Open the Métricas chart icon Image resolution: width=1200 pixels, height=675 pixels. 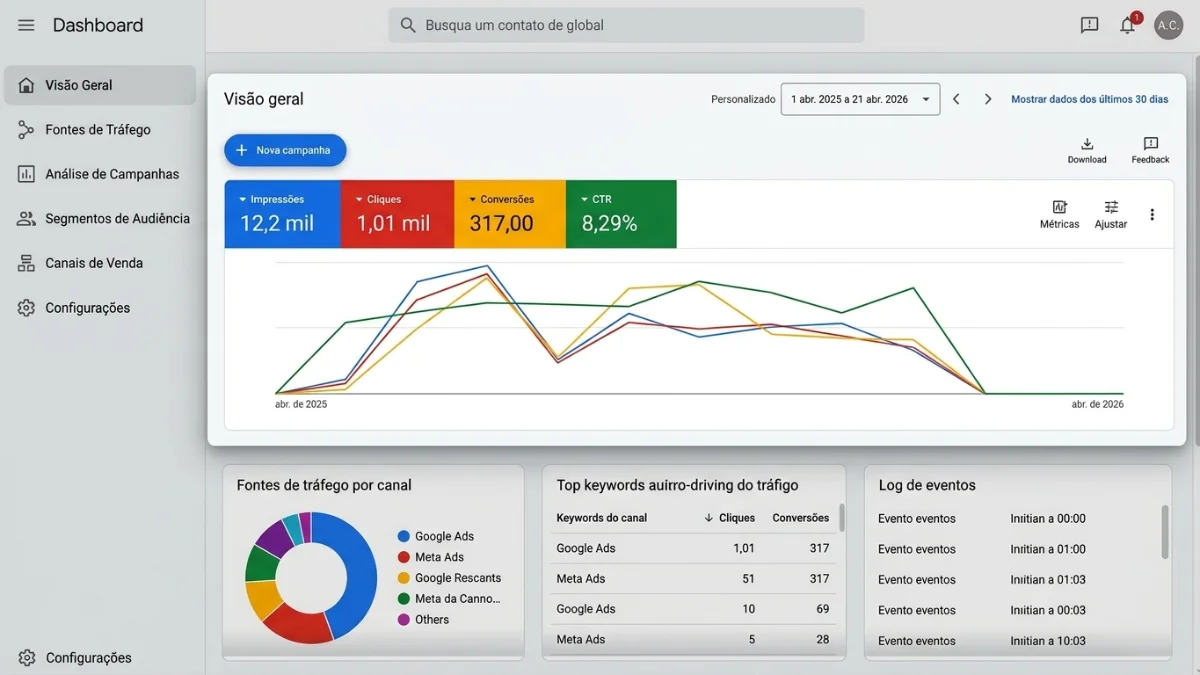click(1059, 208)
